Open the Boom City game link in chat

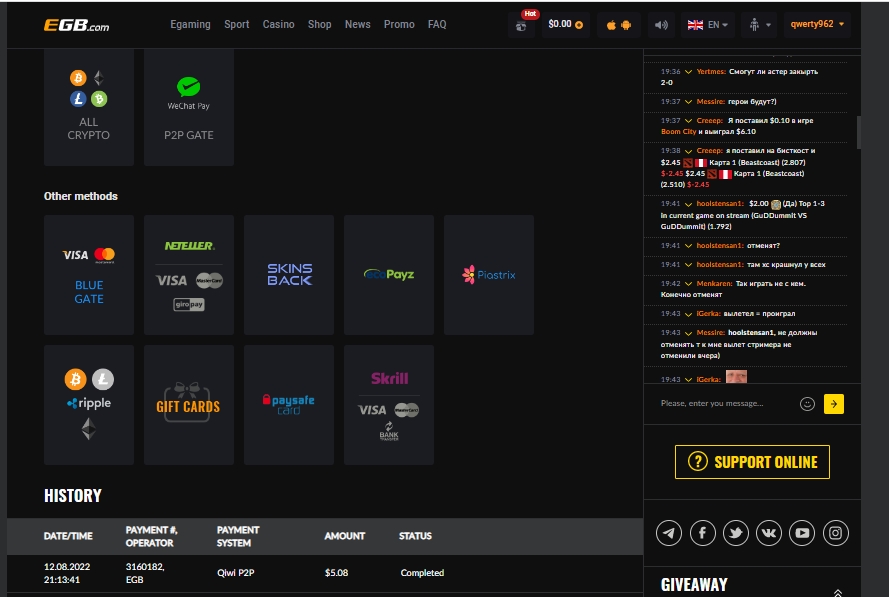coord(678,132)
